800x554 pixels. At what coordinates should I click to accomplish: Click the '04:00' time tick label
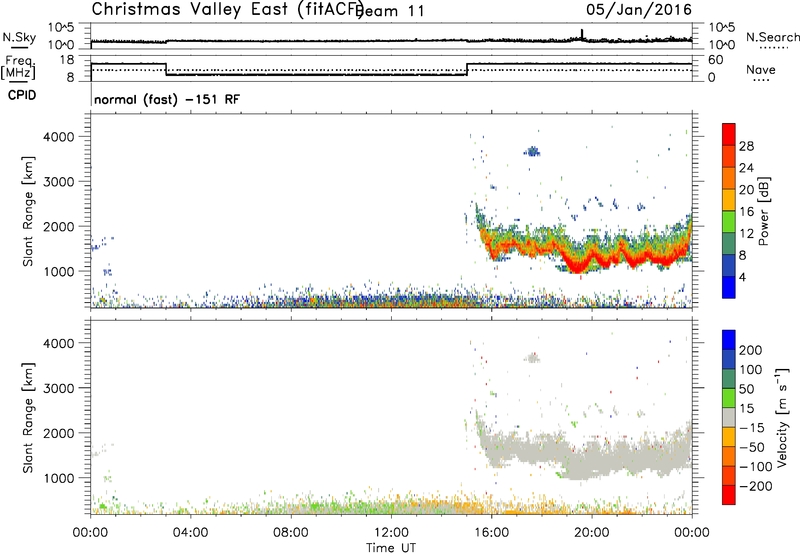(x=191, y=533)
